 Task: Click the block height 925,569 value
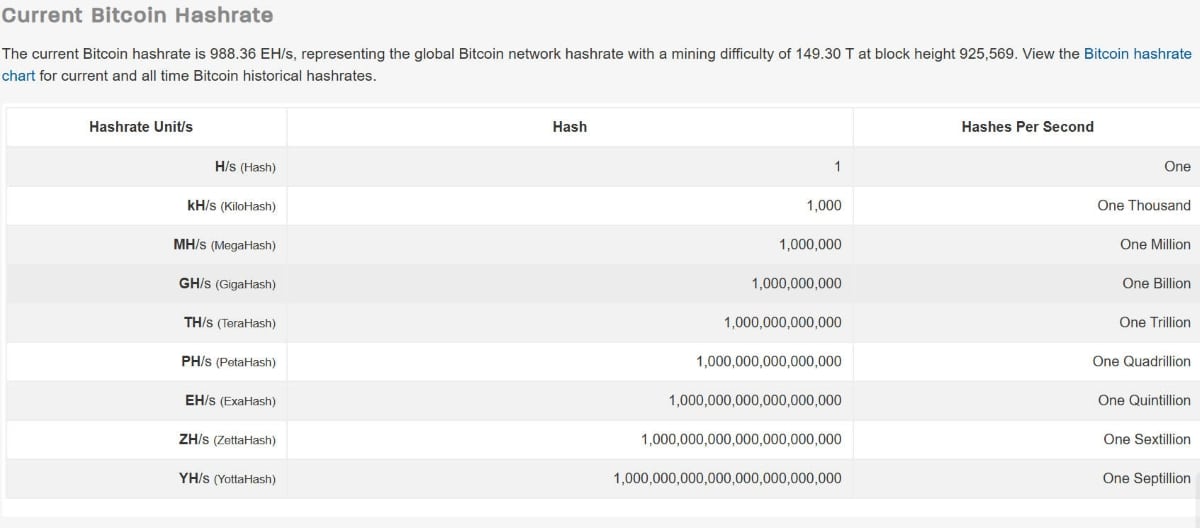(x=987, y=54)
